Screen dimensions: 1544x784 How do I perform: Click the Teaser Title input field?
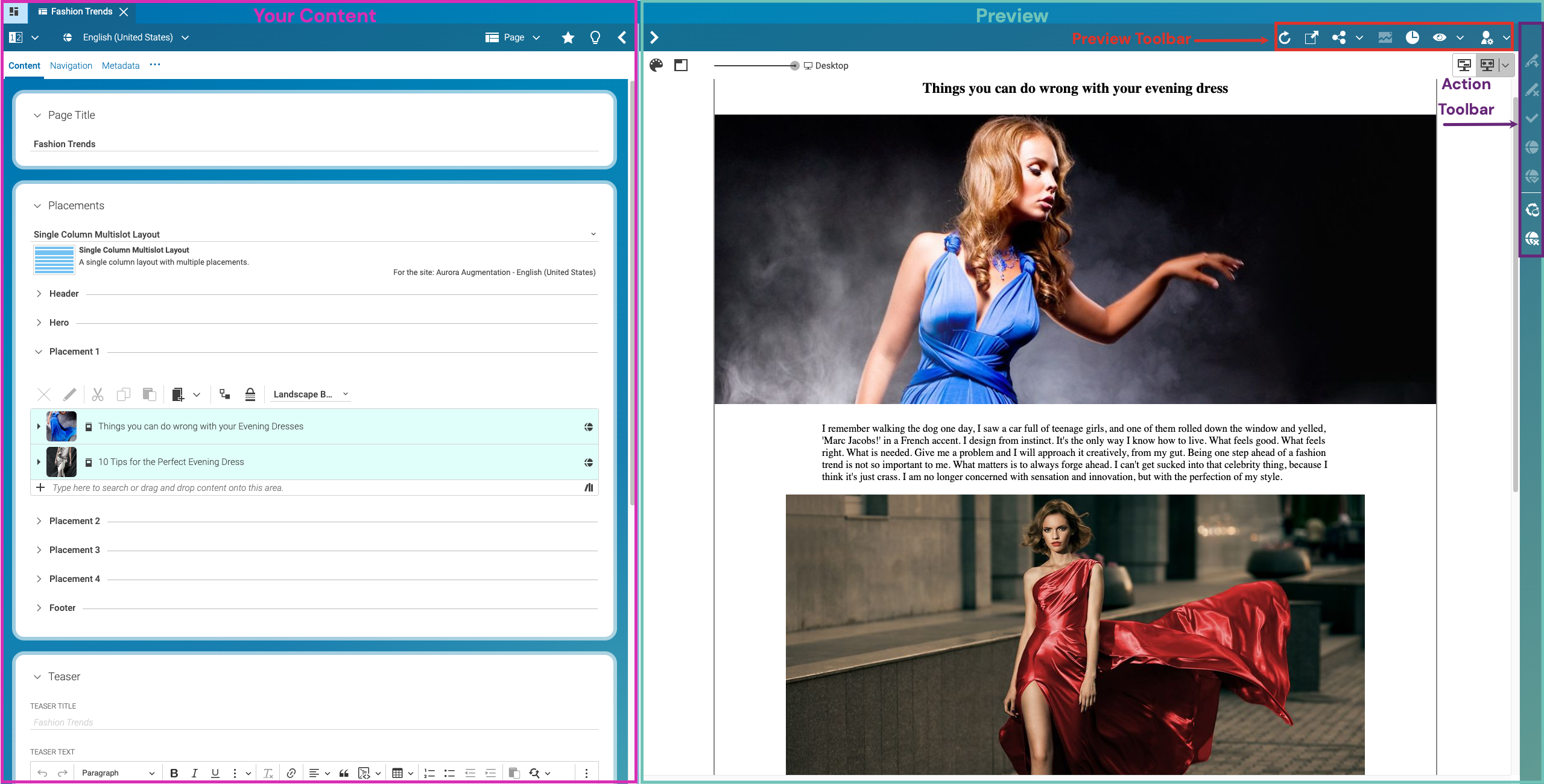[314, 722]
